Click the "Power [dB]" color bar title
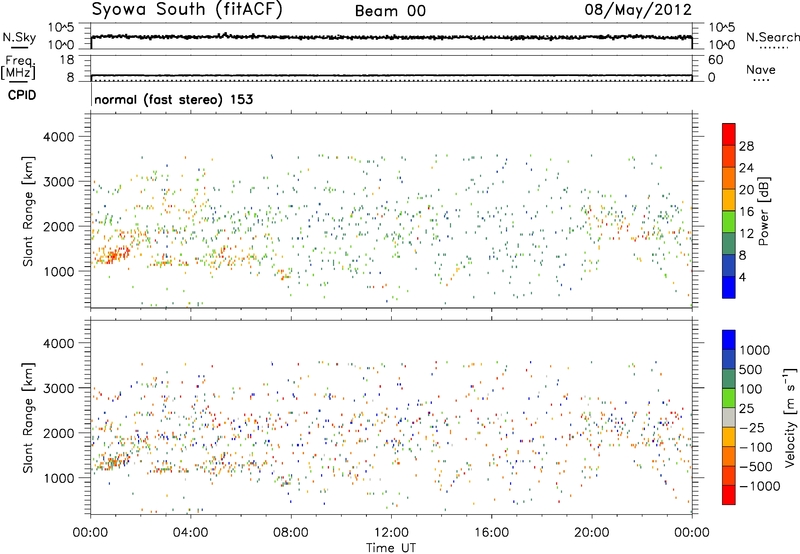Image resolution: width=800 pixels, height=554 pixels. pos(763,211)
